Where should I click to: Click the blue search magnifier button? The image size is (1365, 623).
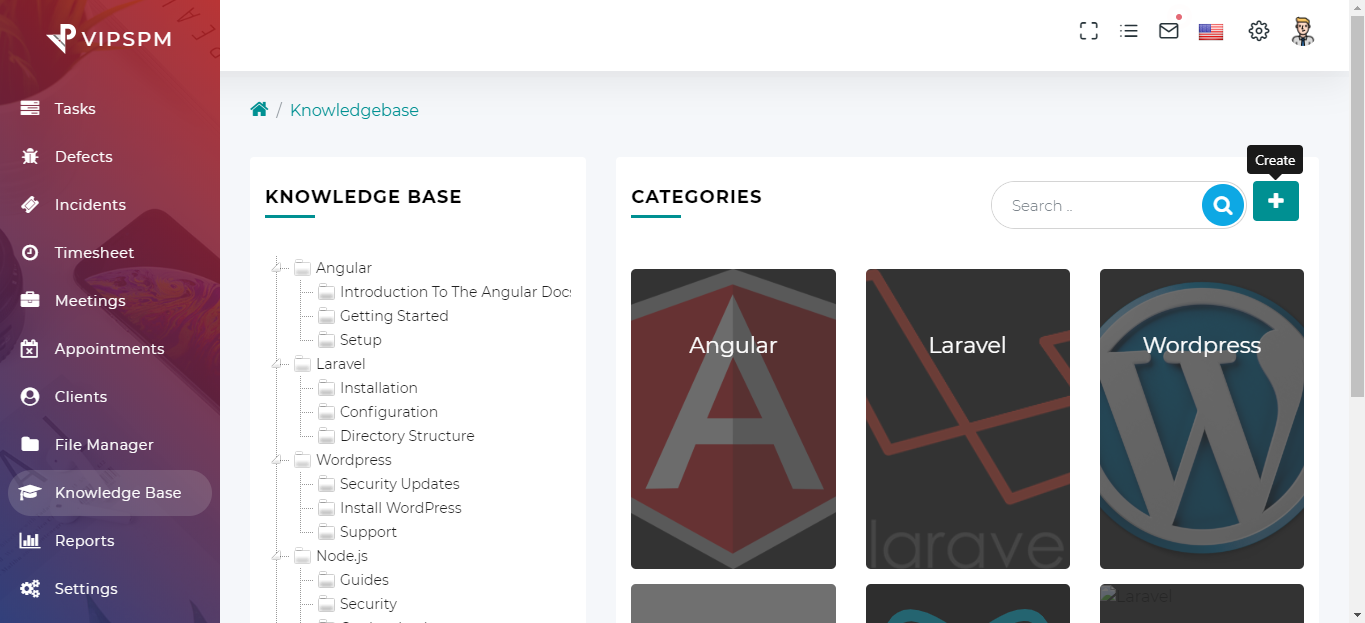point(1222,206)
